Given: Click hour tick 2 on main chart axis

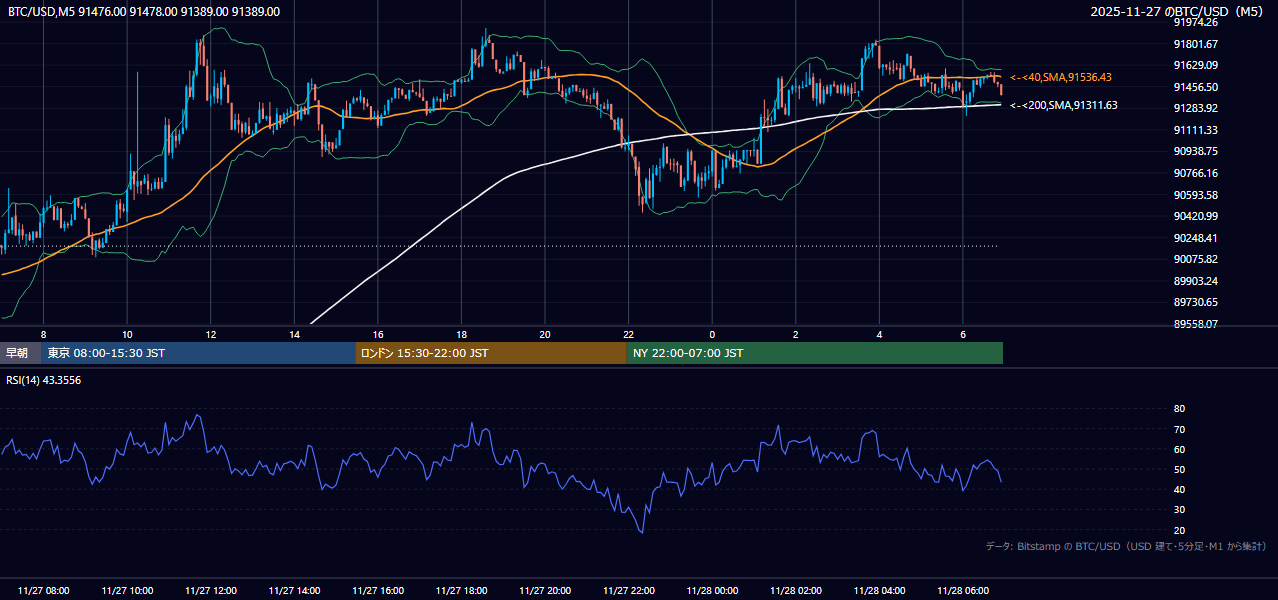Looking at the screenshot, I should [x=795, y=334].
